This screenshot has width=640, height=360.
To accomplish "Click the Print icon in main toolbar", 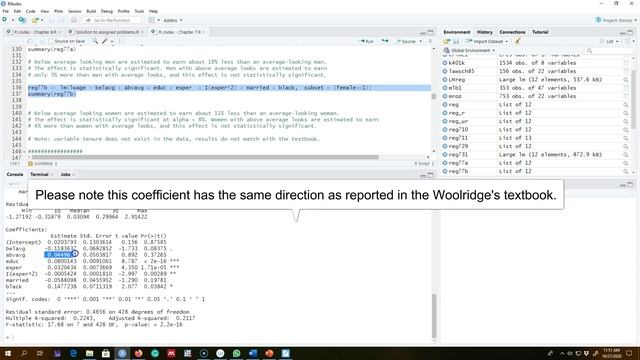I will [x=73, y=20].
